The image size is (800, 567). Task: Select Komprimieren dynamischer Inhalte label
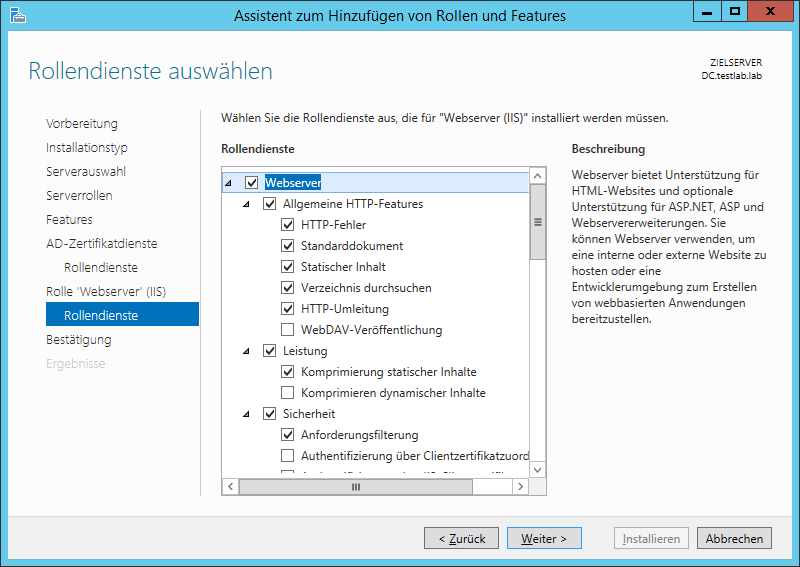click(393, 392)
